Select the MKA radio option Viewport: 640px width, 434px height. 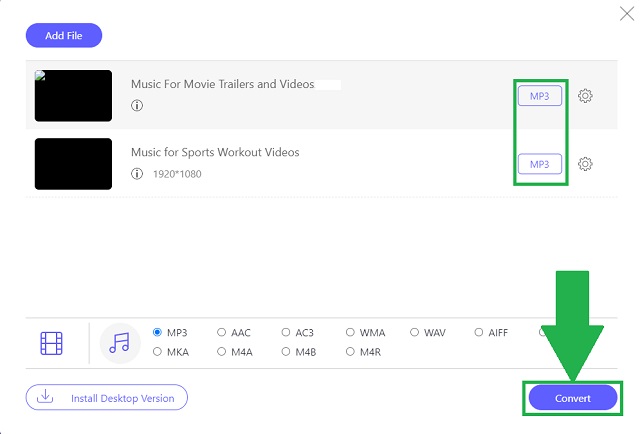[x=157, y=352]
